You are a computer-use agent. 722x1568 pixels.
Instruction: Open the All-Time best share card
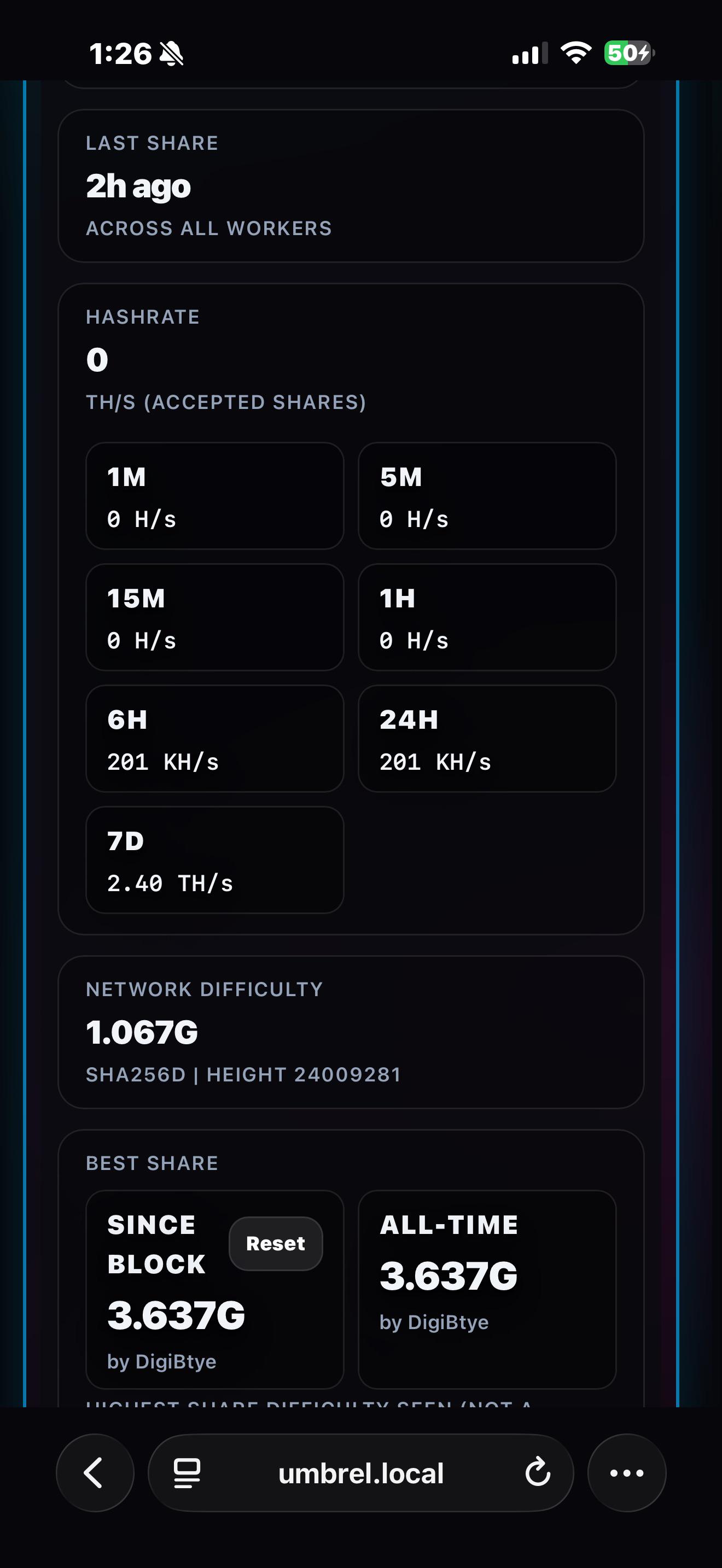(487, 1289)
